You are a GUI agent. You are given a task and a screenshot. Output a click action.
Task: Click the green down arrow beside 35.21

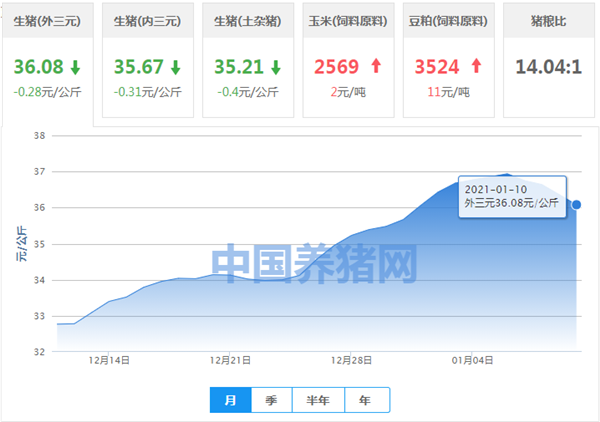click(x=276, y=67)
